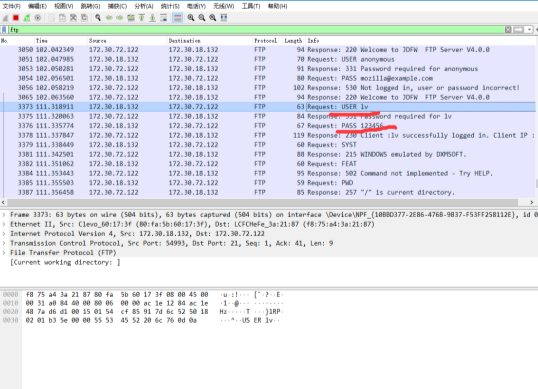Sort by Info column header
This screenshot has width=538, height=389.
pyautogui.click(x=420, y=40)
